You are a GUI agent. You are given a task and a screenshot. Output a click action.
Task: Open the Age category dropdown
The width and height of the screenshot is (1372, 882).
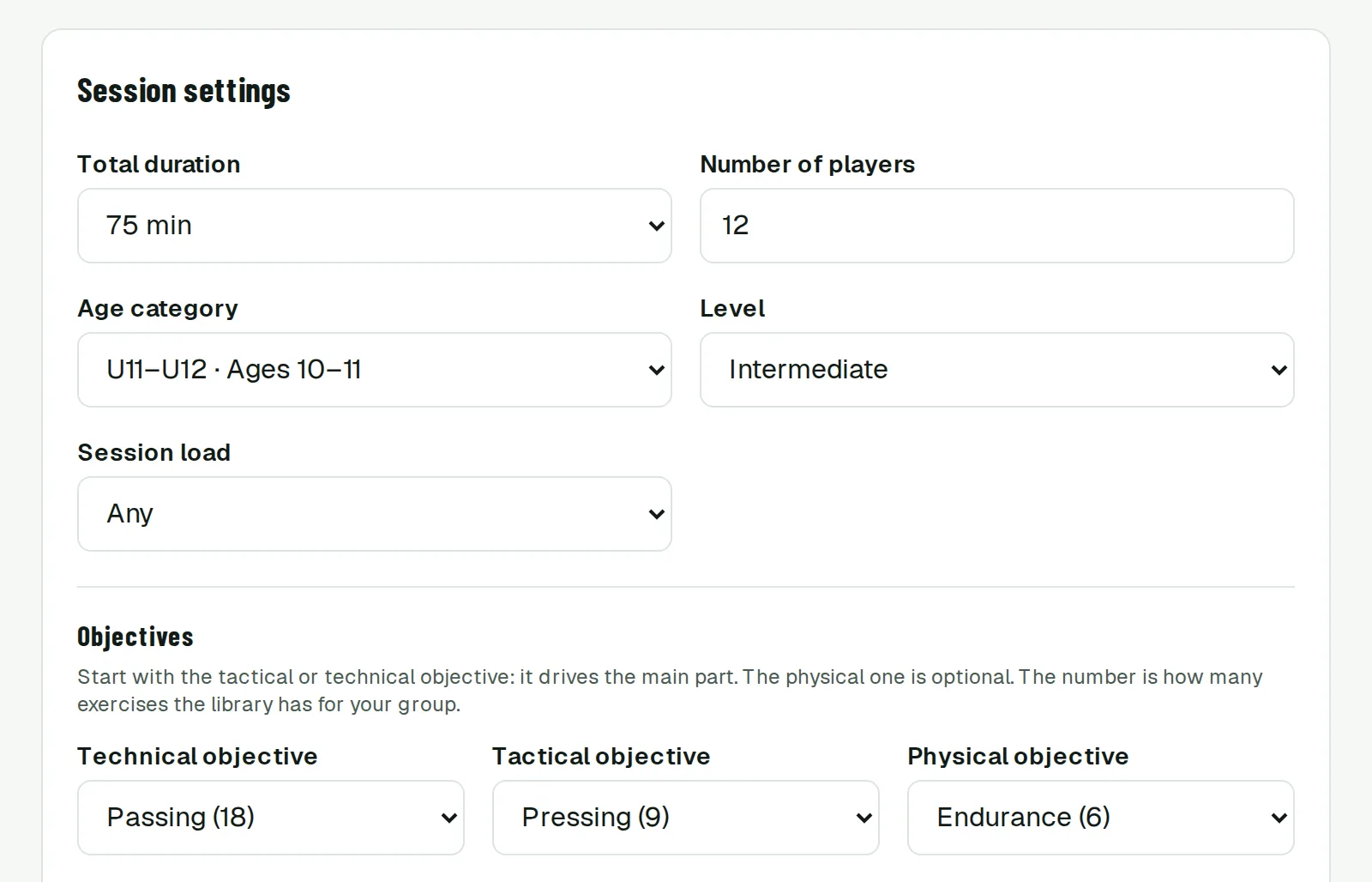pos(374,370)
